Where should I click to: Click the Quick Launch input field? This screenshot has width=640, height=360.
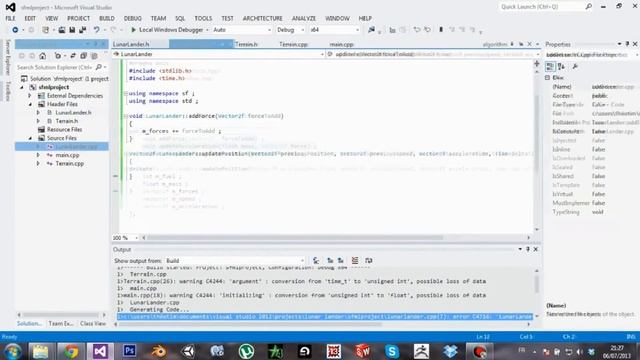pos(541,7)
